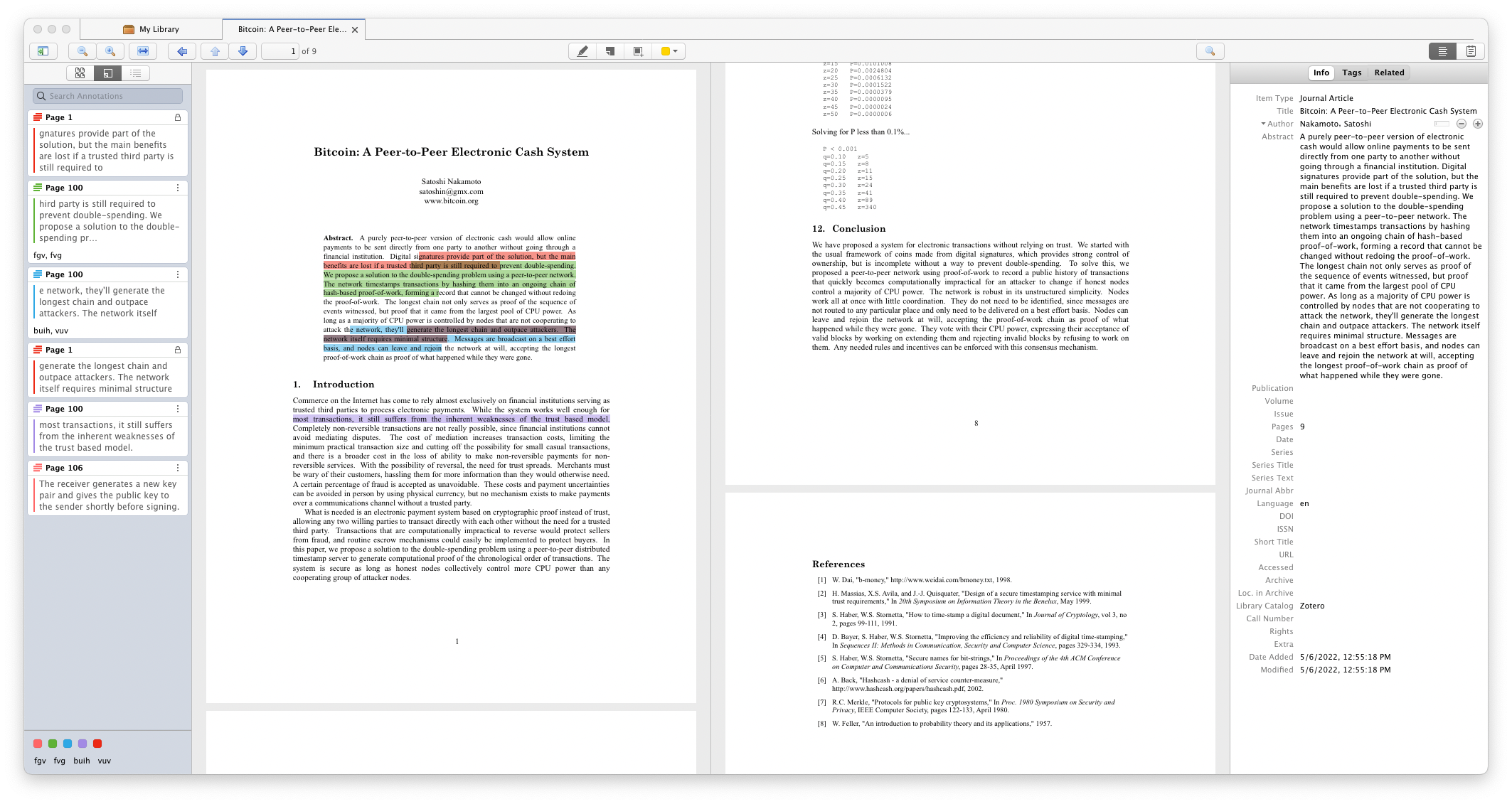Open the annotation color picker dropdown
1512x804 pixels.
tap(667, 50)
